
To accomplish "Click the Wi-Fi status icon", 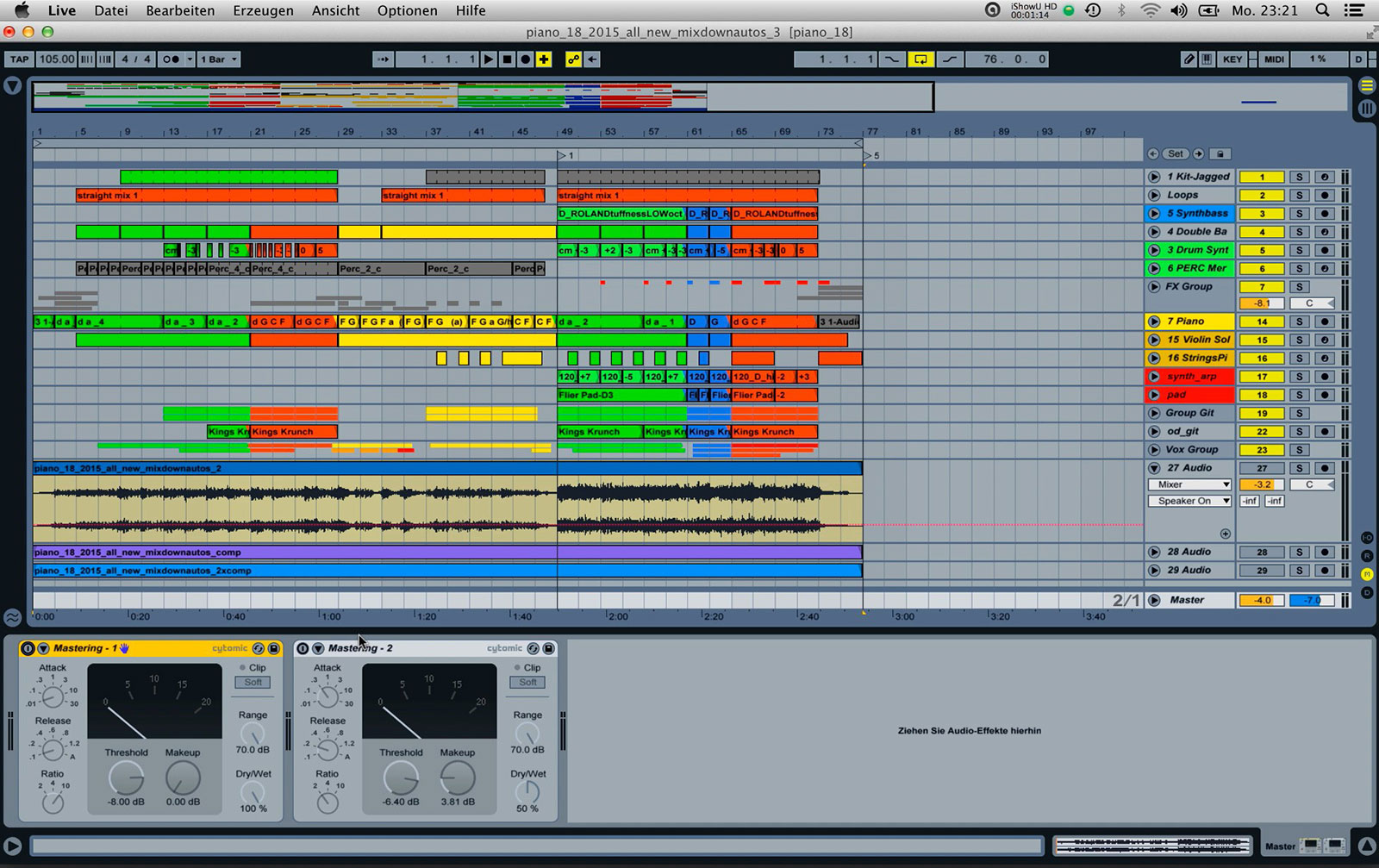I will (1150, 10).
